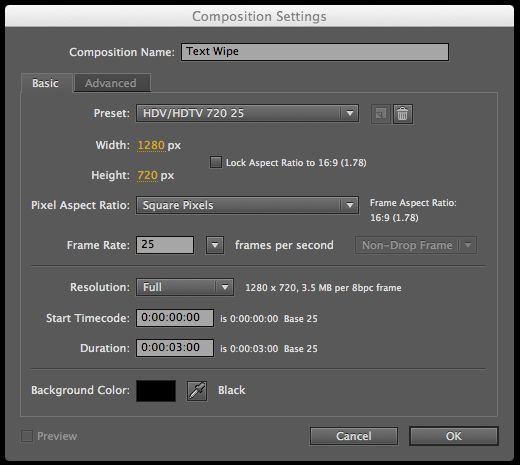Open the Preset HDV/HDTV 720 25 dropdown
520x465 pixels.
coord(247,113)
